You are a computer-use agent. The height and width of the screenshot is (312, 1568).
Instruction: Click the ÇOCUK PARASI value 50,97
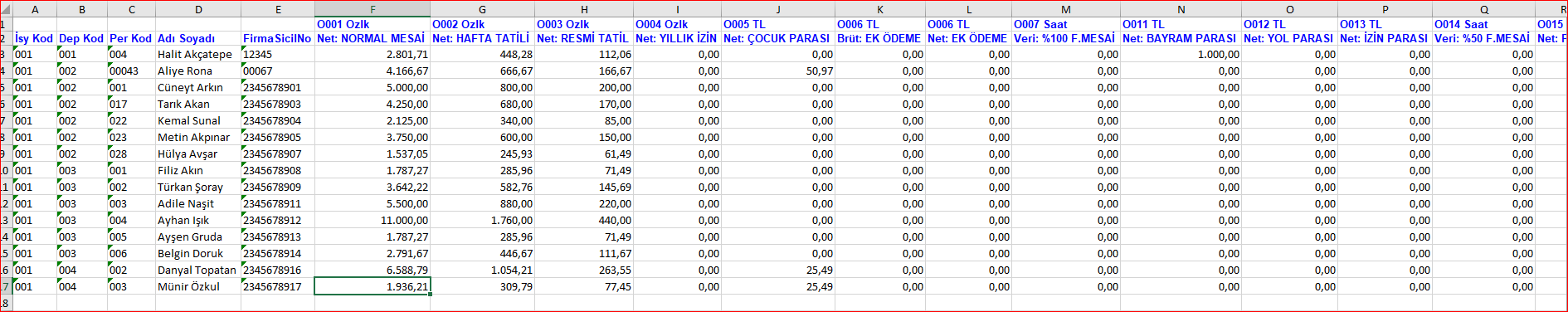point(777,71)
